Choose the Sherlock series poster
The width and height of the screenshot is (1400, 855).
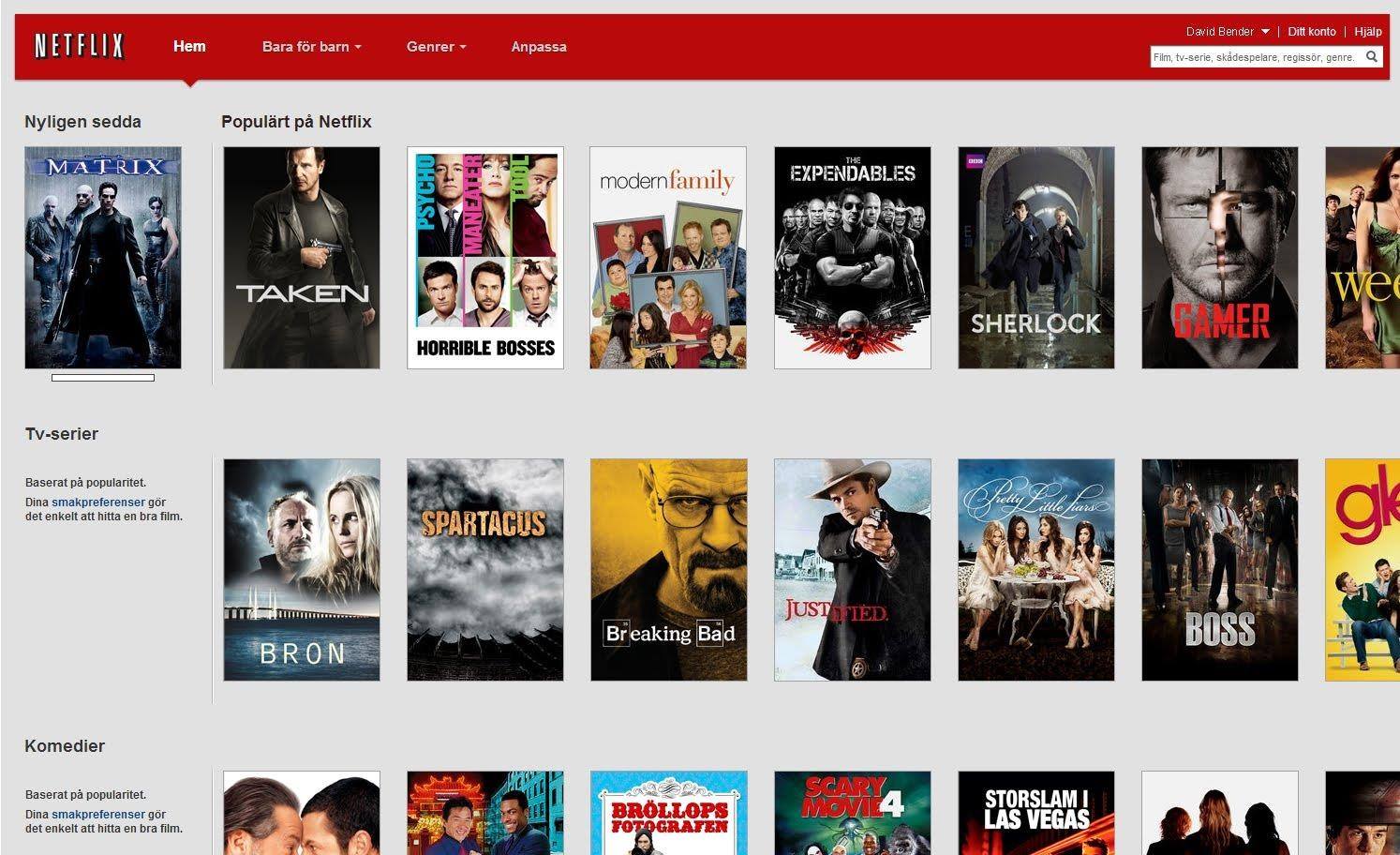[1036, 258]
